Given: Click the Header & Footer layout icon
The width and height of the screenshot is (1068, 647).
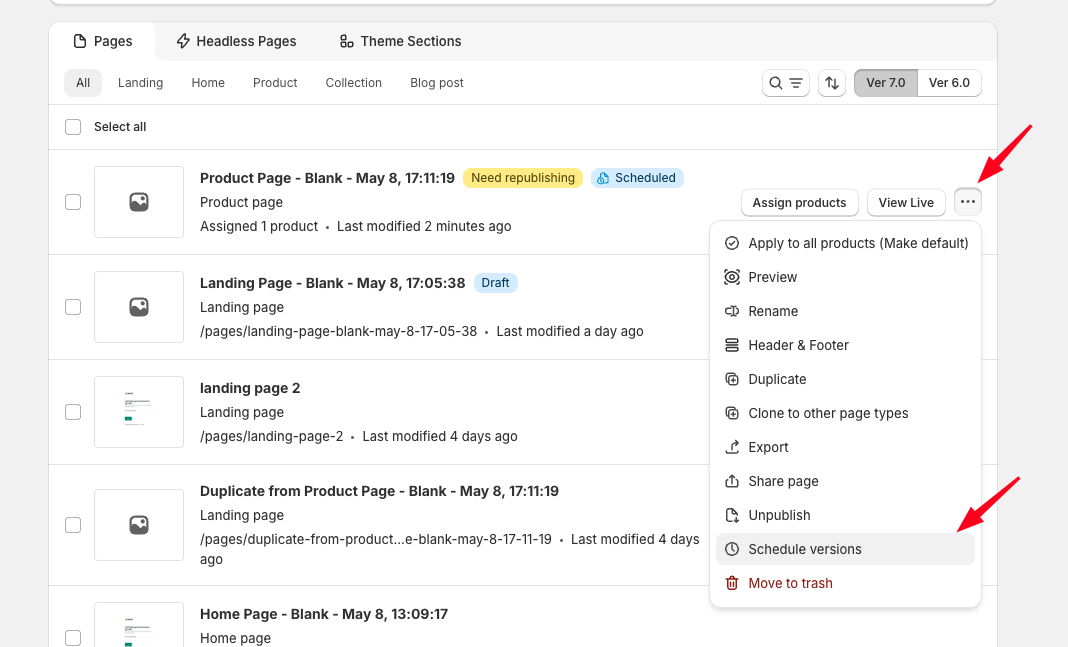Looking at the screenshot, I should click(x=732, y=345).
